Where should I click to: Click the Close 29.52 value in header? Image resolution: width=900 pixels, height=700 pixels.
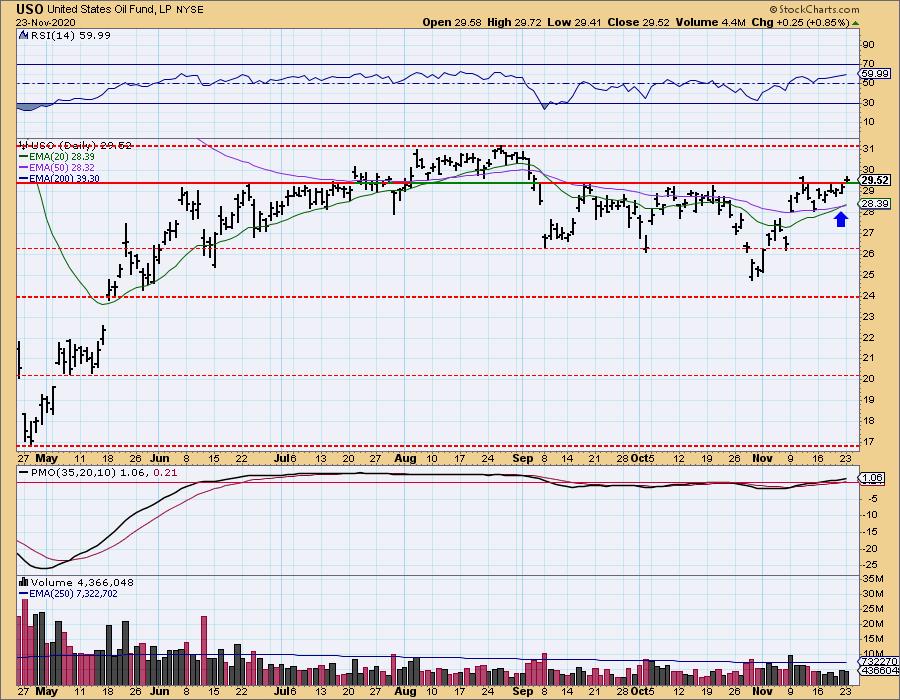point(639,22)
